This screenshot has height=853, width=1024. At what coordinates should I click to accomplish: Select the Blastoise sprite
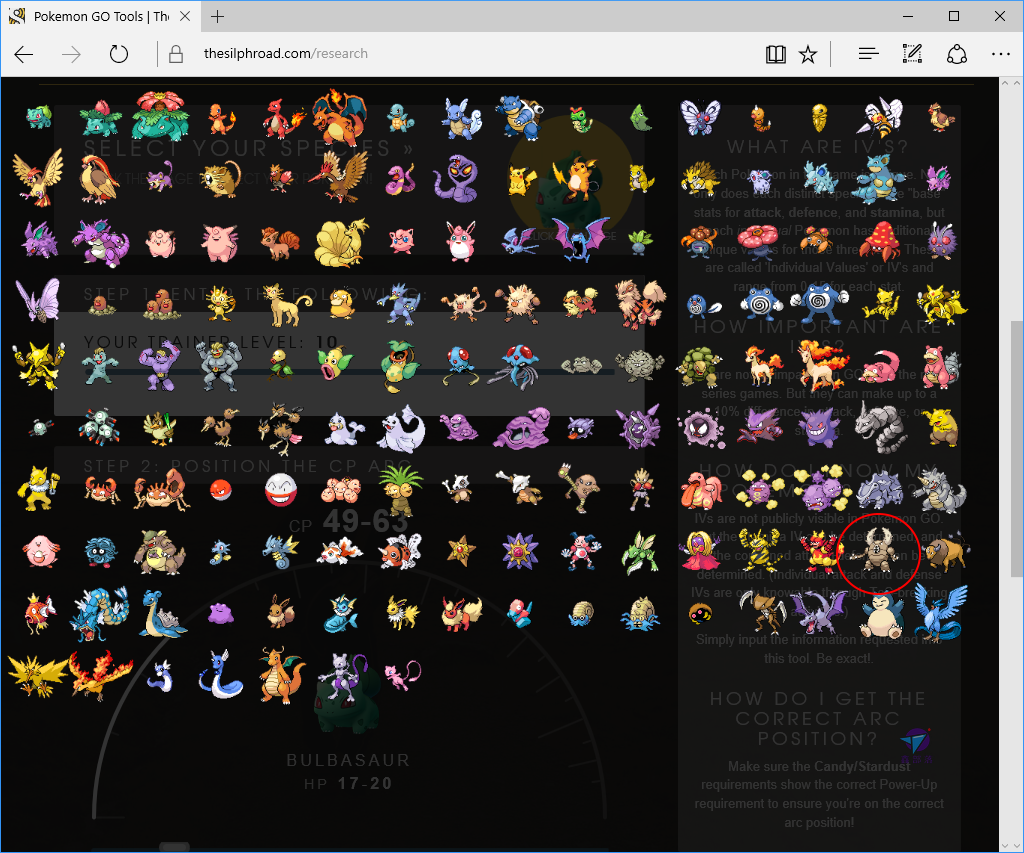click(520, 117)
